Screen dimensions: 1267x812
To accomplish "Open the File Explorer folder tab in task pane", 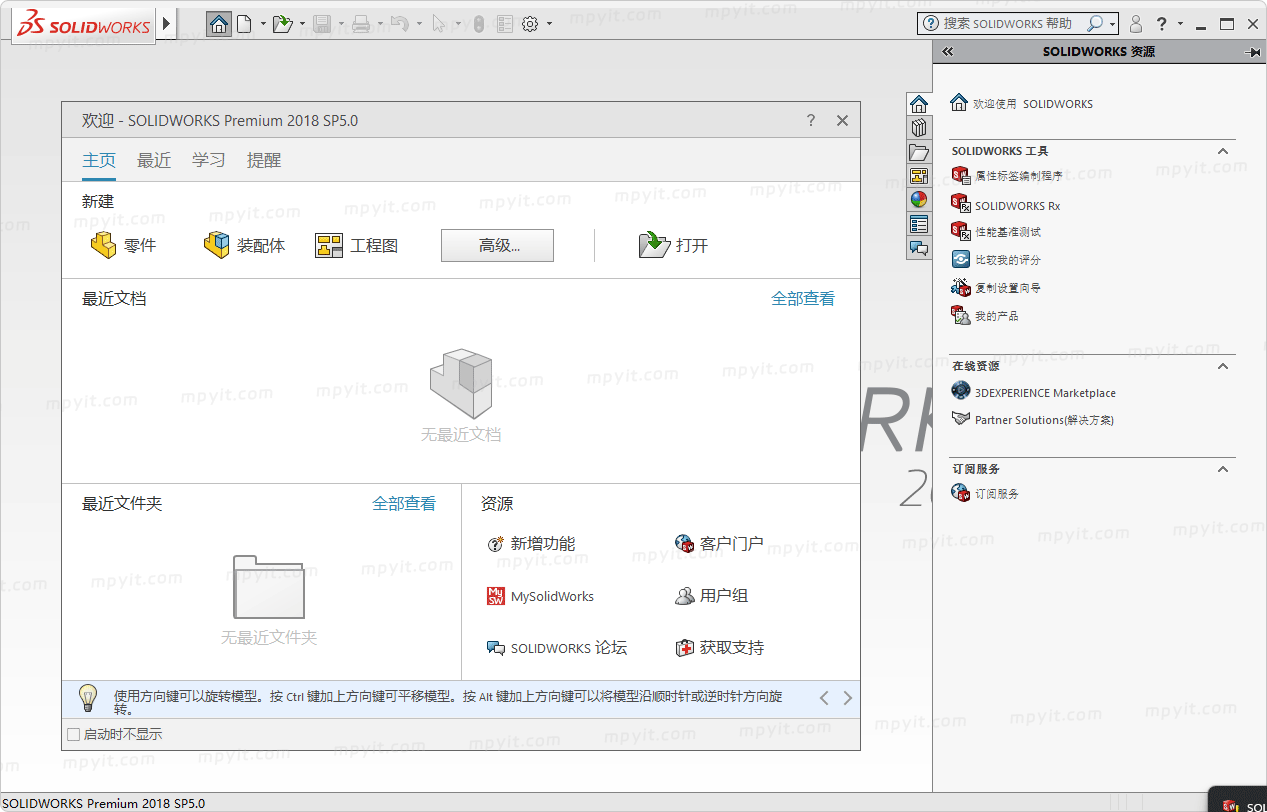I will click(x=919, y=152).
